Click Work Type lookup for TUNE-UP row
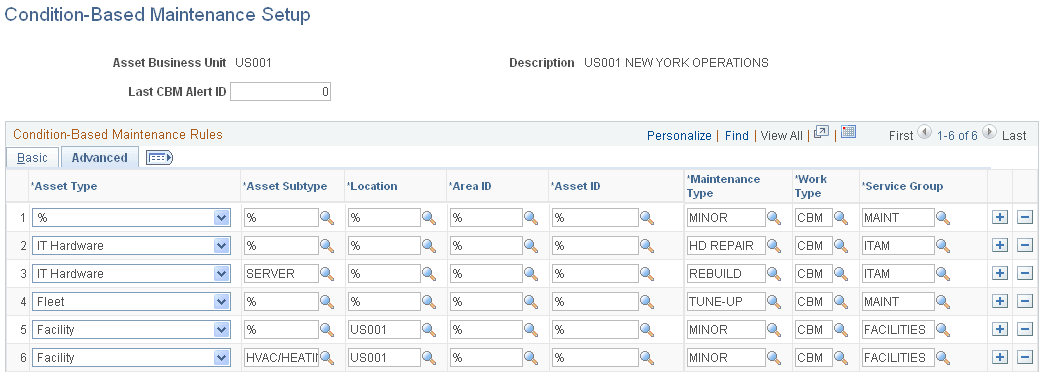This screenshot has width=1048, height=384. (x=841, y=302)
